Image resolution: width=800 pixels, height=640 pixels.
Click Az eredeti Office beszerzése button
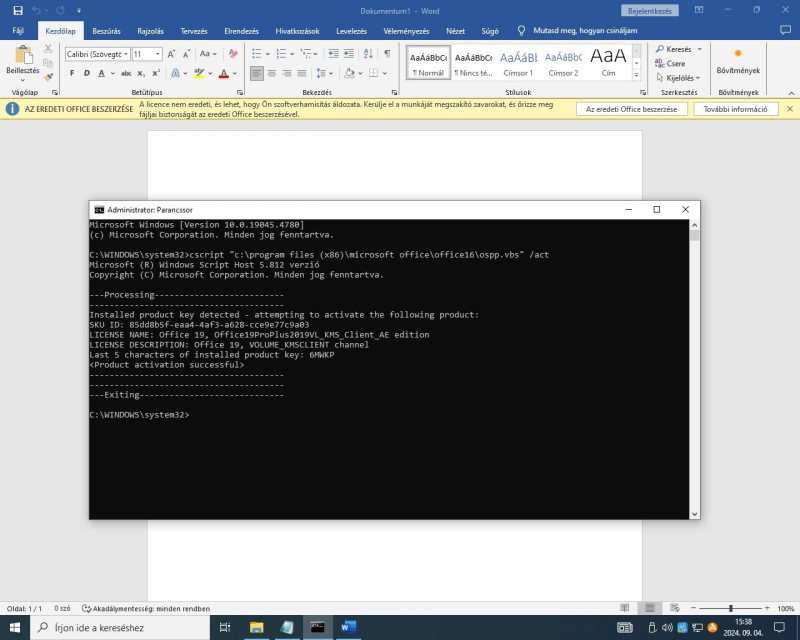[x=631, y=109]
